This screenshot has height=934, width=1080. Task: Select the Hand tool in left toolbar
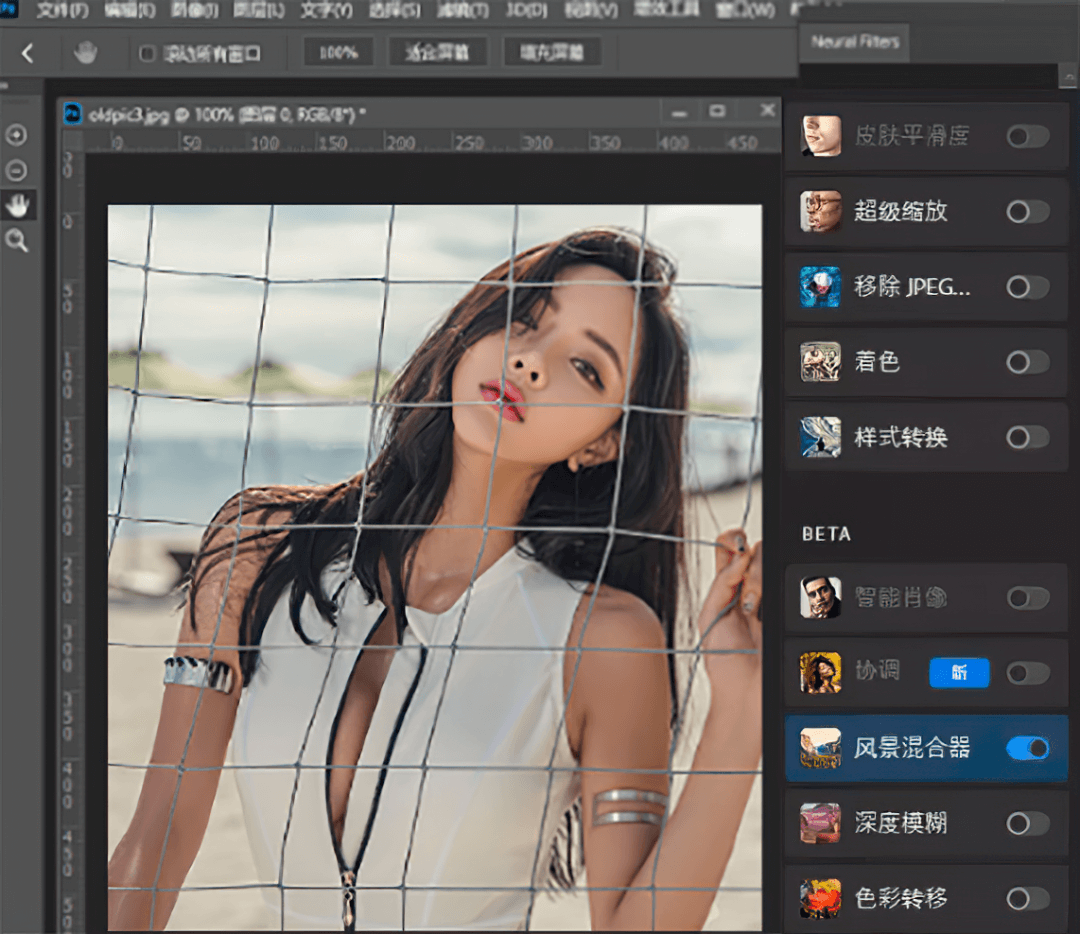[17, 205]
